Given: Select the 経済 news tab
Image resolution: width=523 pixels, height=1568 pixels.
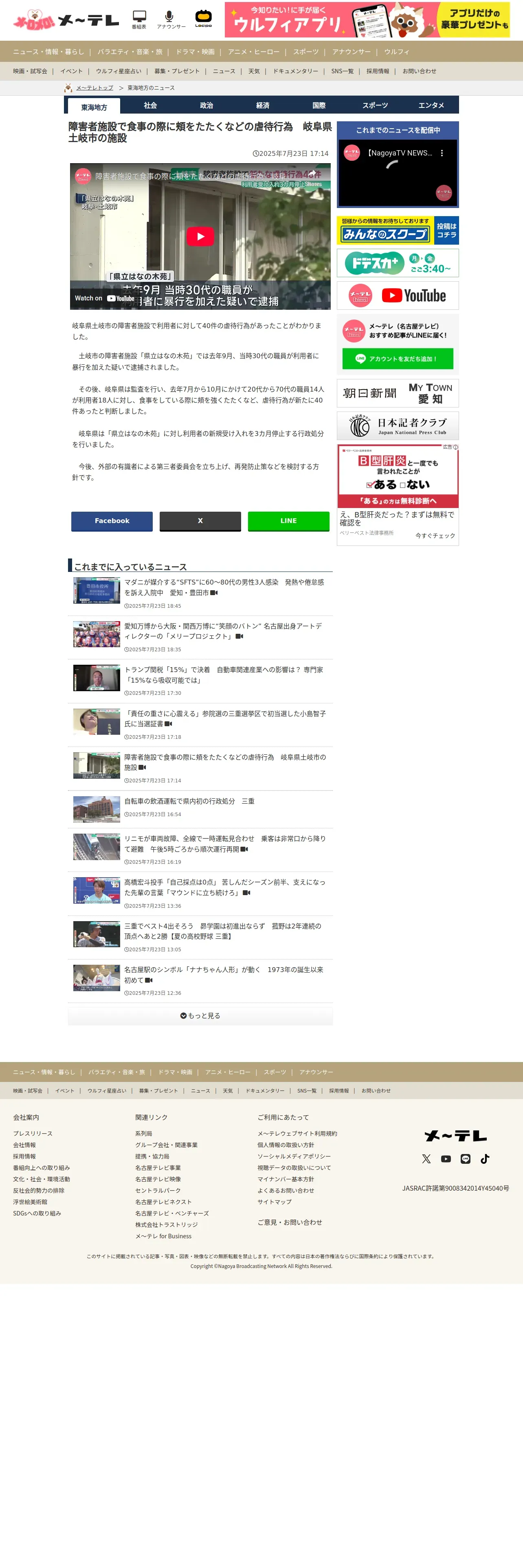Looking at the screenshot, I should (262, 105).
